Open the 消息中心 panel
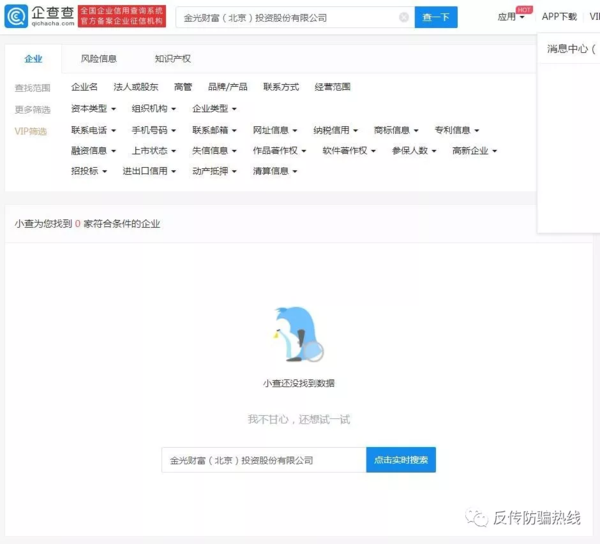Viewport: 600px width, 544px height. [569, 48]
